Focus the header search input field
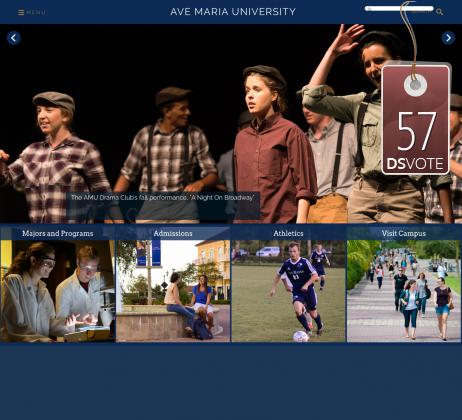The height and width of the screenshot is (420, 462). [399, 9]
